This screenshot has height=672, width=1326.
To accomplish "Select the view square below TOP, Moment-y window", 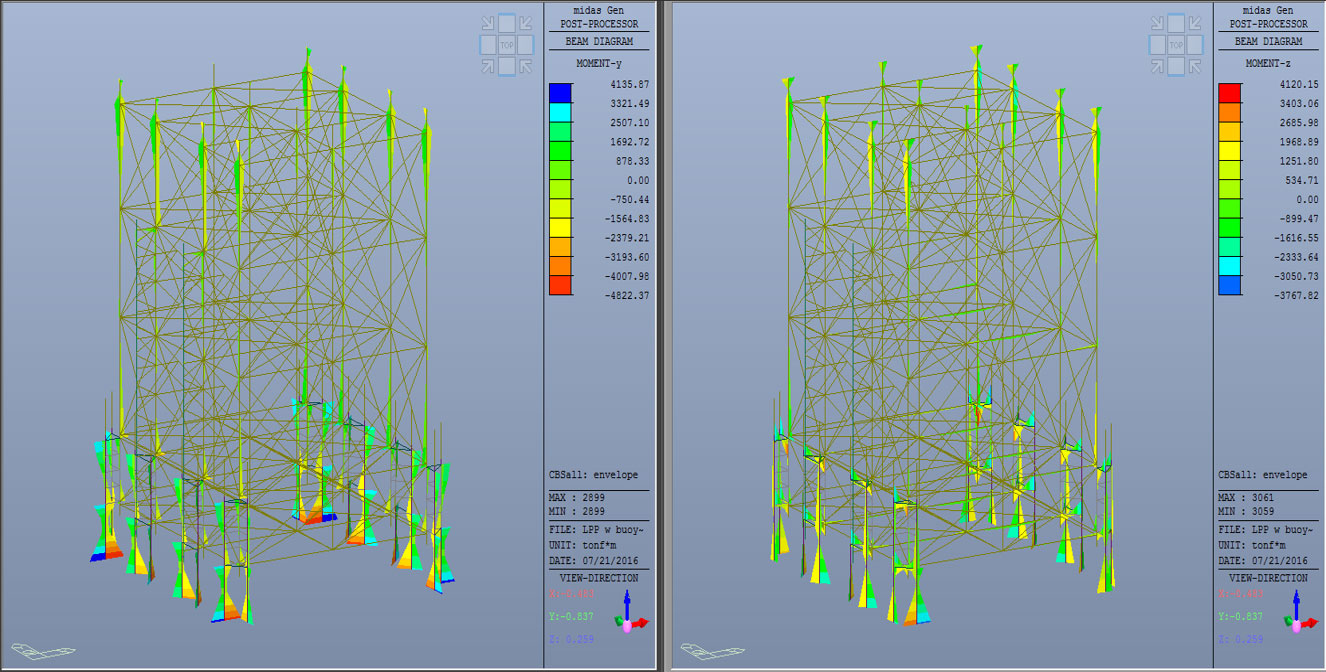I will [507, 66].
